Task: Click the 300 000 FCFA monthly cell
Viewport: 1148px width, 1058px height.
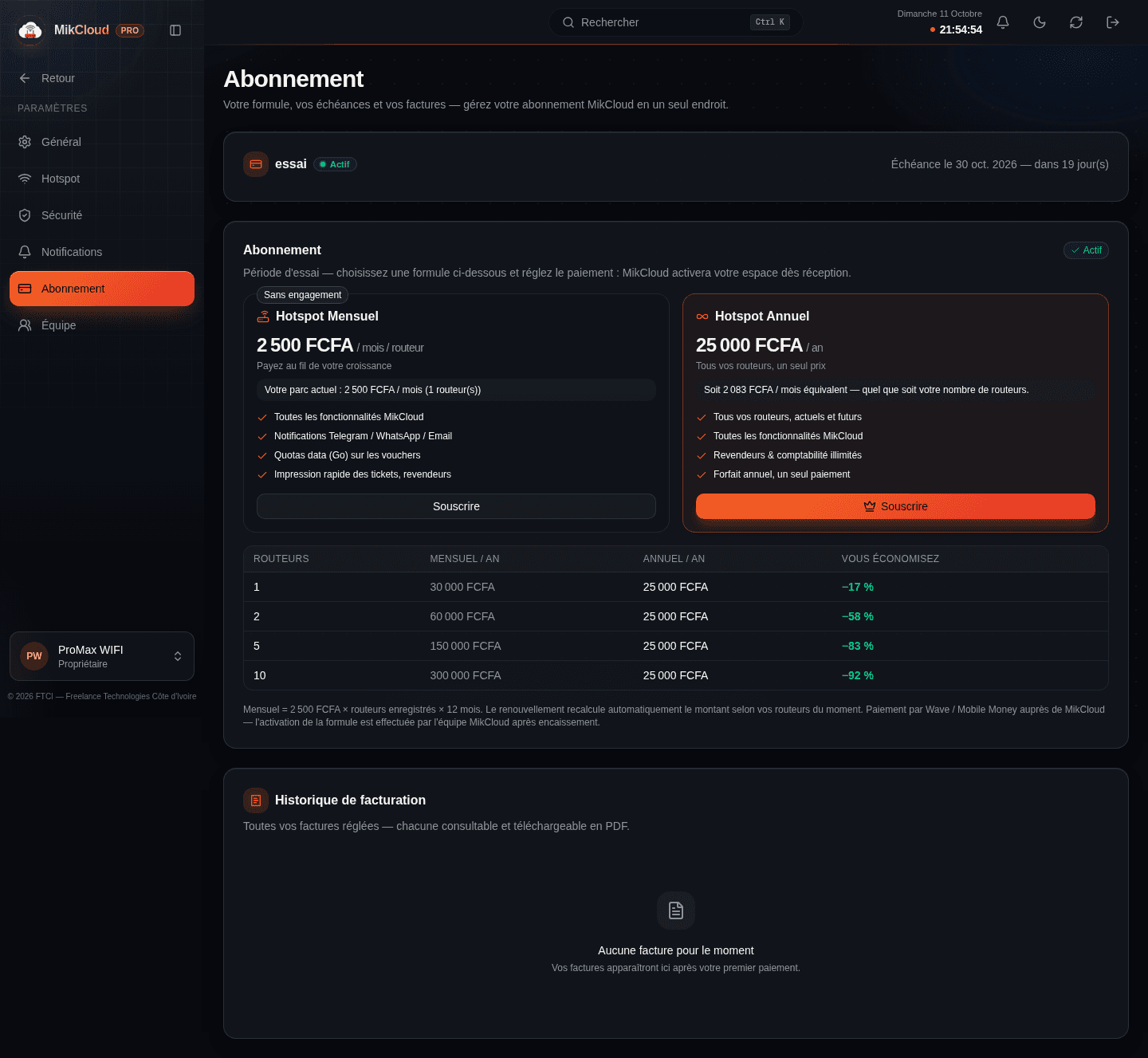Action: [466, 675]
